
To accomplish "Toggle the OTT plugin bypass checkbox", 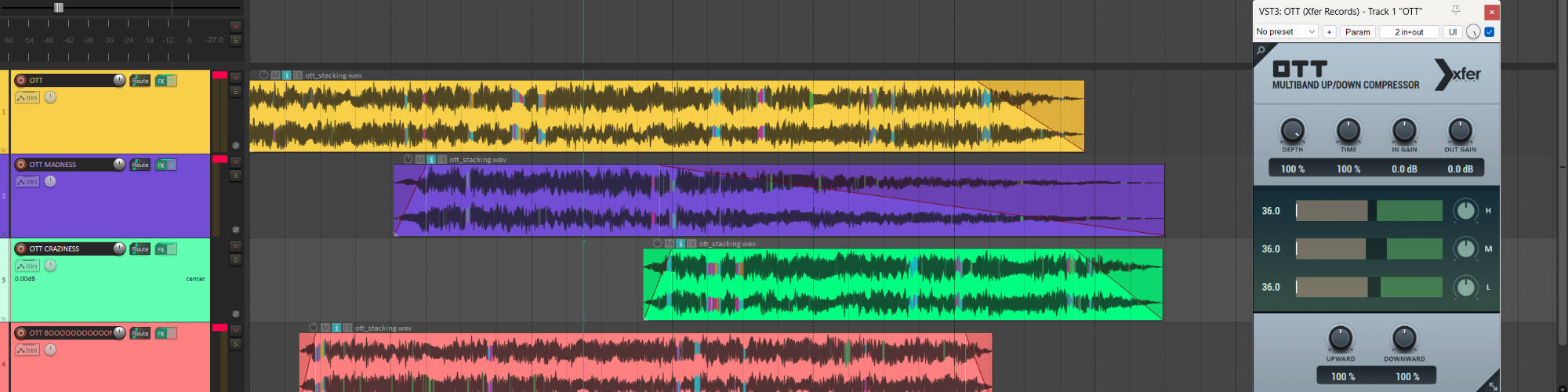I will (x=1490, y=32).
